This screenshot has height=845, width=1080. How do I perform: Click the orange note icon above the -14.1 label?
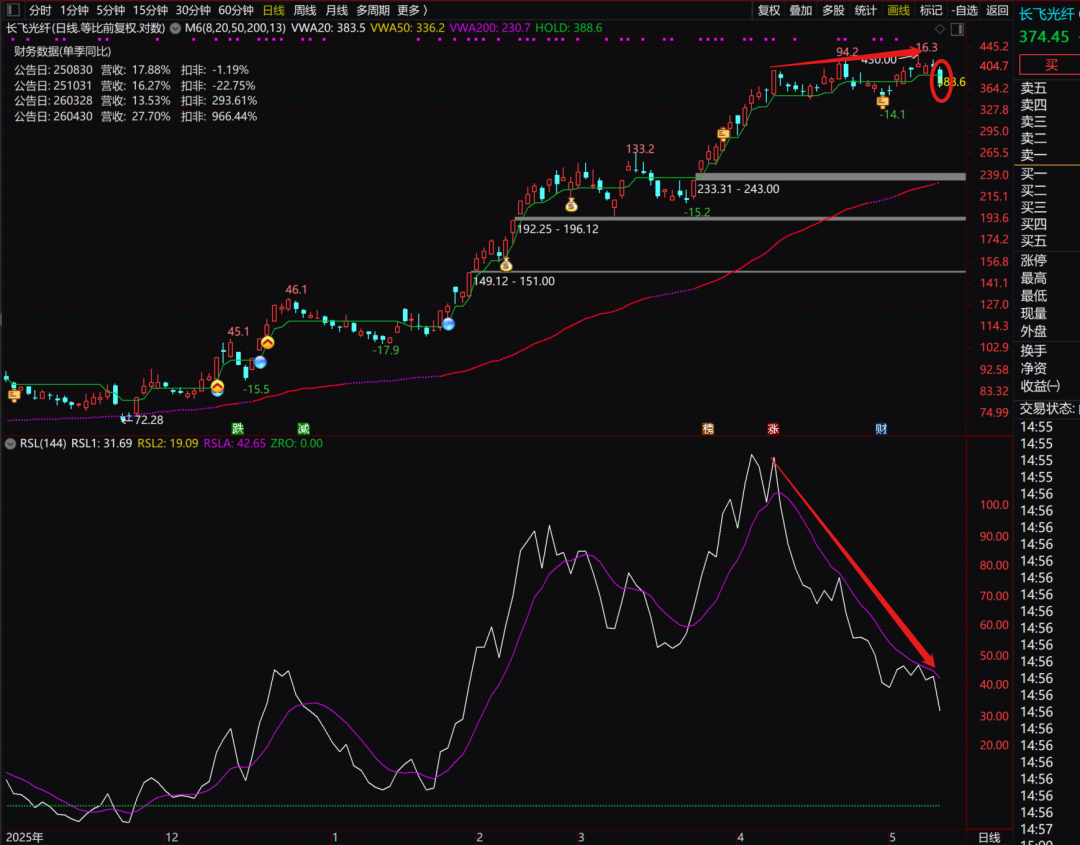point(882,102)
